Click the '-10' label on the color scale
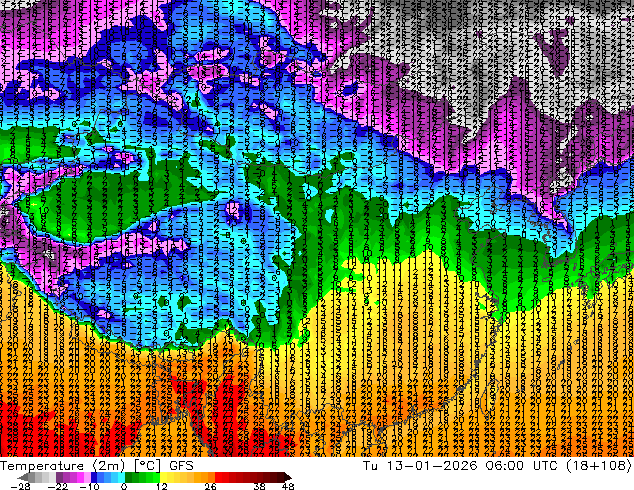This screenshot has width=634, height=490. click(x=89, y=486)
